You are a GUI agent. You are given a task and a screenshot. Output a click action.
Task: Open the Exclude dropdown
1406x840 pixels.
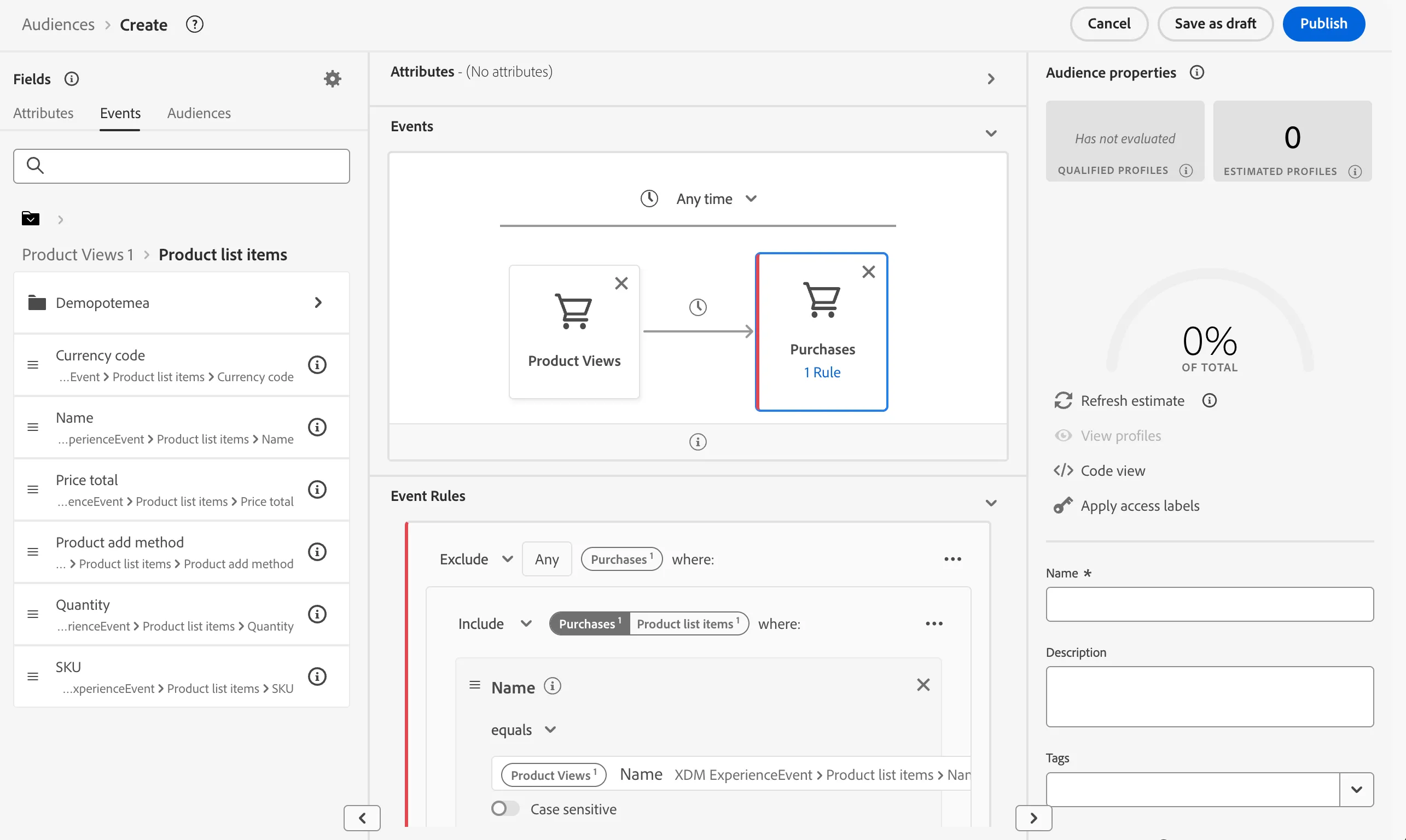(x=476, y=559)
